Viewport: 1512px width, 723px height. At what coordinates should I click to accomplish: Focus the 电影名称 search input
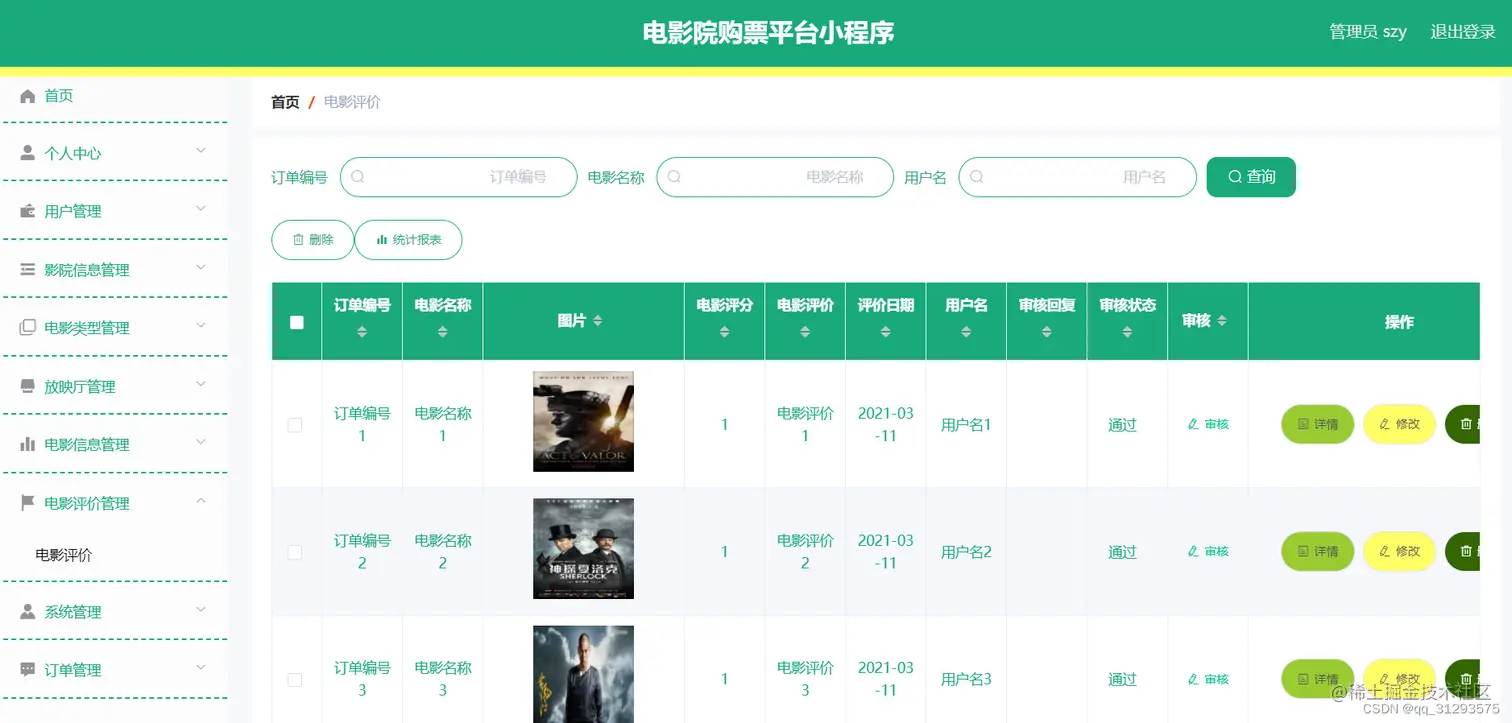coord(775,177)
